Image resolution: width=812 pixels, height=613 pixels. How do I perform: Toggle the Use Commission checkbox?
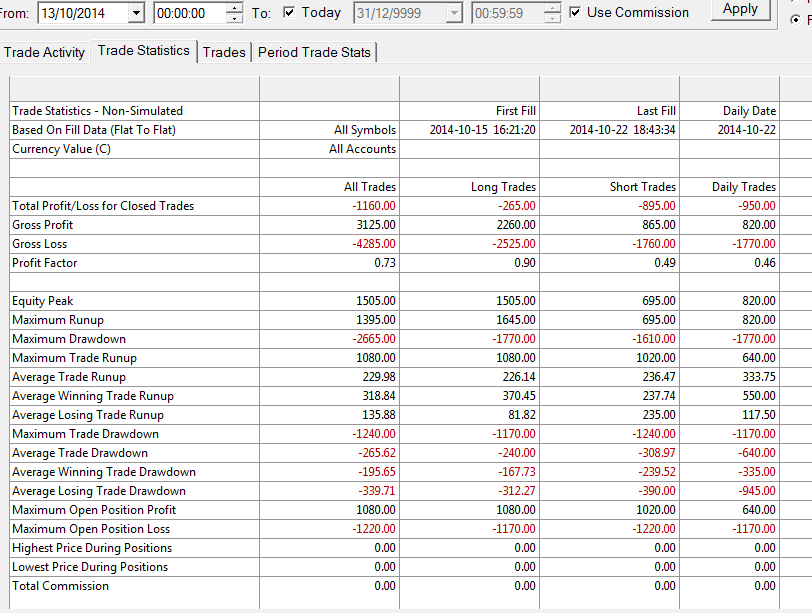[574, 12]
